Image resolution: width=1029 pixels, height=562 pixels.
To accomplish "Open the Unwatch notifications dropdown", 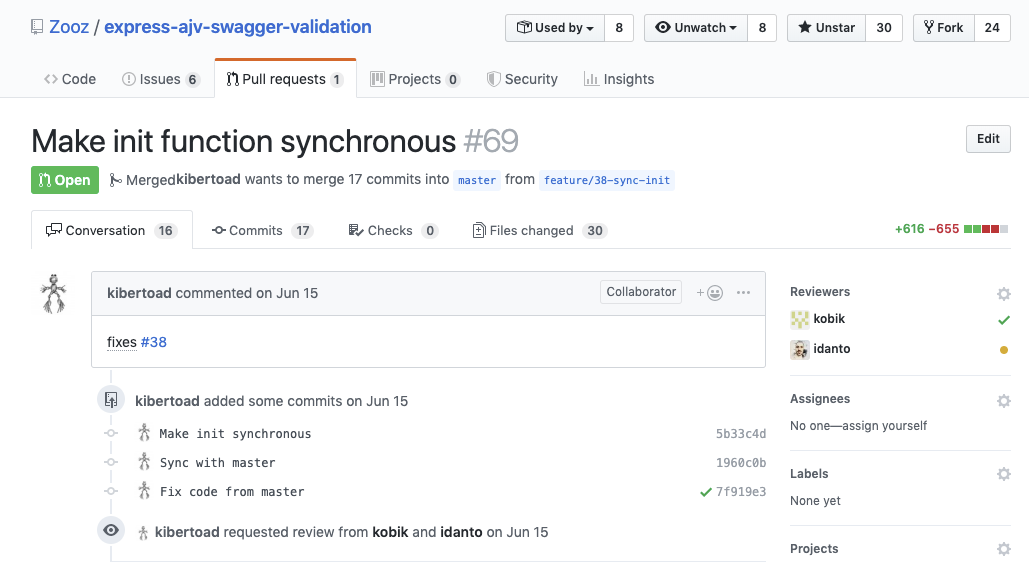I will pyautogui.click(x=696, y=28).
